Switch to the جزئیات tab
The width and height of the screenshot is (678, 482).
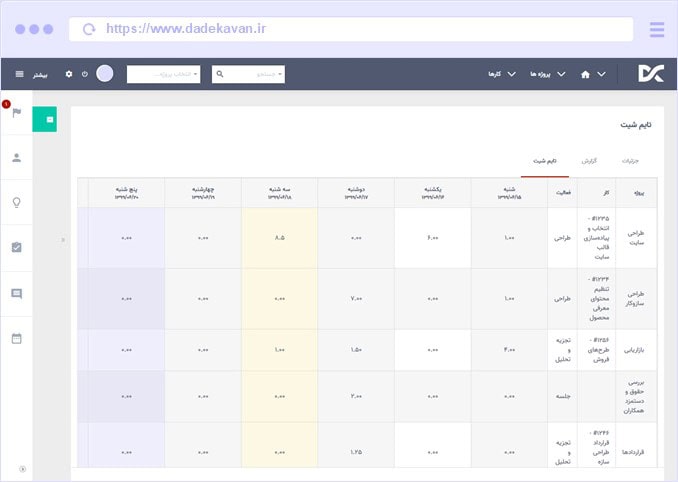(x=629, y=160)
